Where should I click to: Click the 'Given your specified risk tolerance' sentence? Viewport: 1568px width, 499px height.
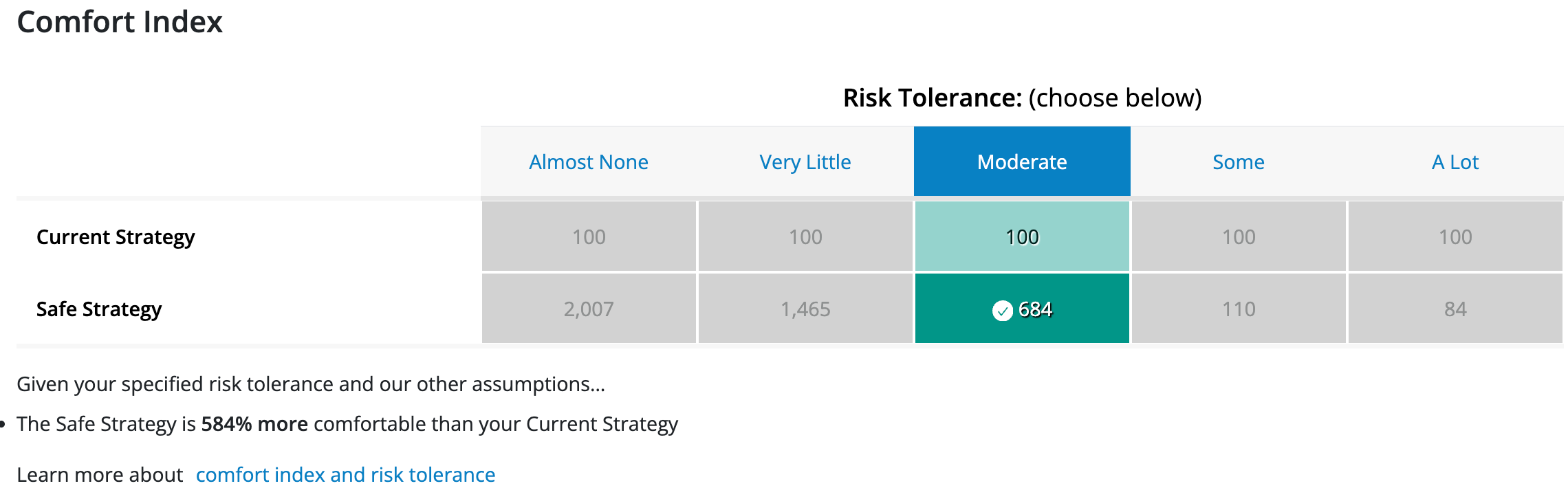tap(311, 384)
